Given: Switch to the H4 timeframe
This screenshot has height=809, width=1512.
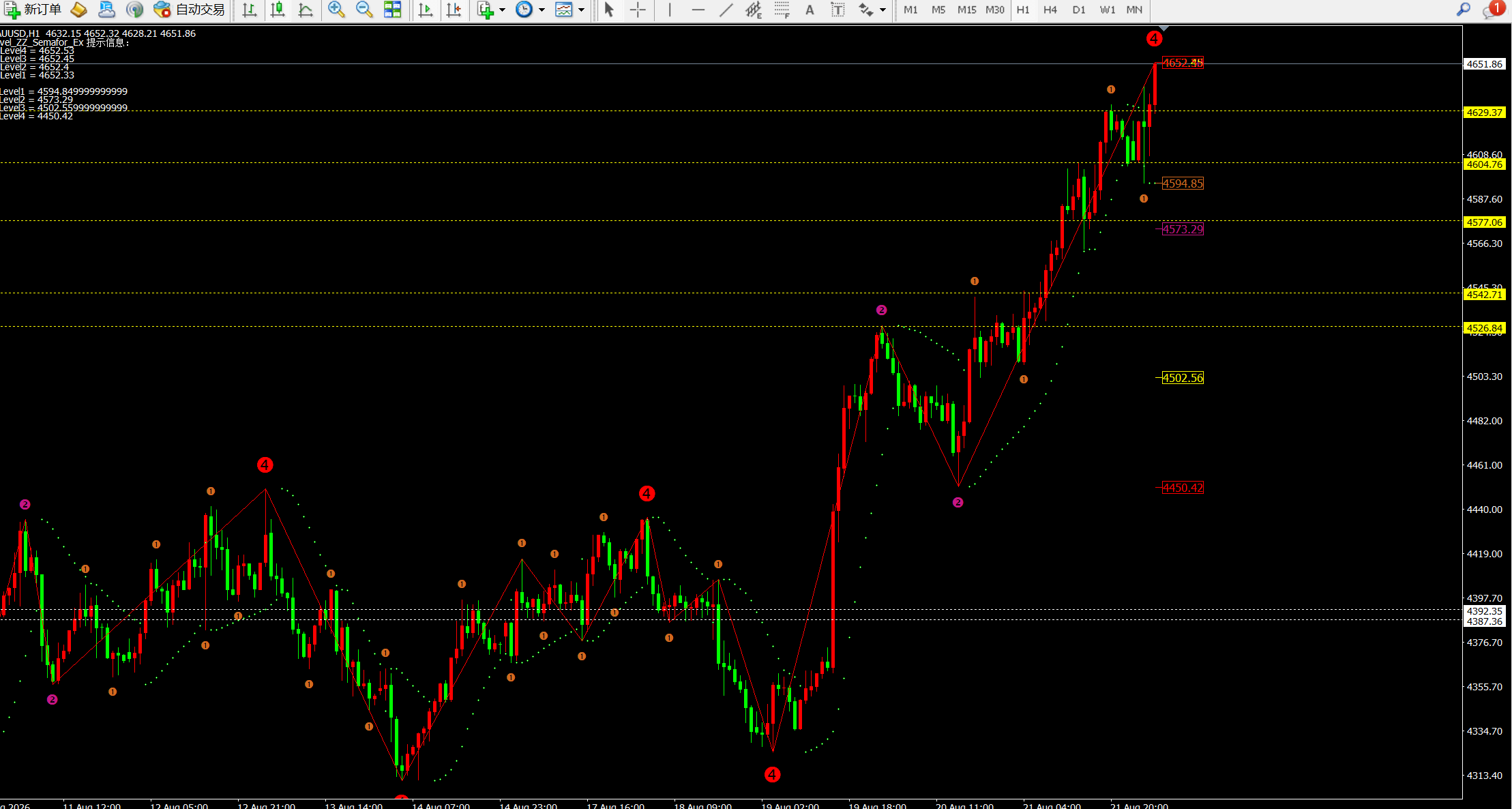Looking at the screenshot, I should pyautogui.click(x=1050, y=10).
